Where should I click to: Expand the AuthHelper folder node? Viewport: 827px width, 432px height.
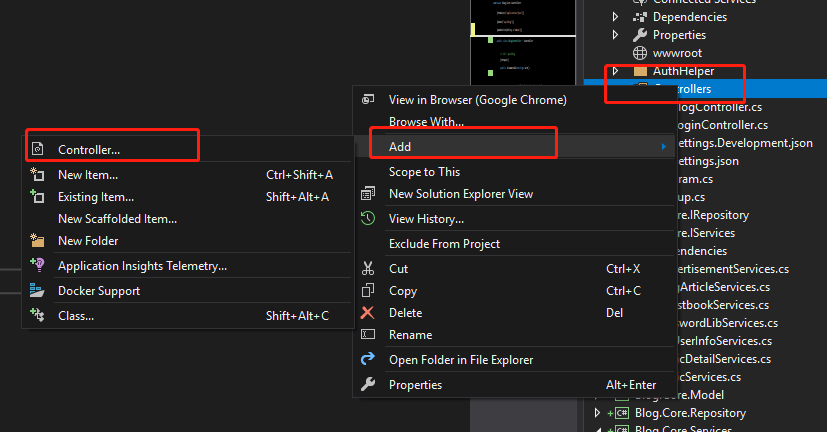[616, 71]
